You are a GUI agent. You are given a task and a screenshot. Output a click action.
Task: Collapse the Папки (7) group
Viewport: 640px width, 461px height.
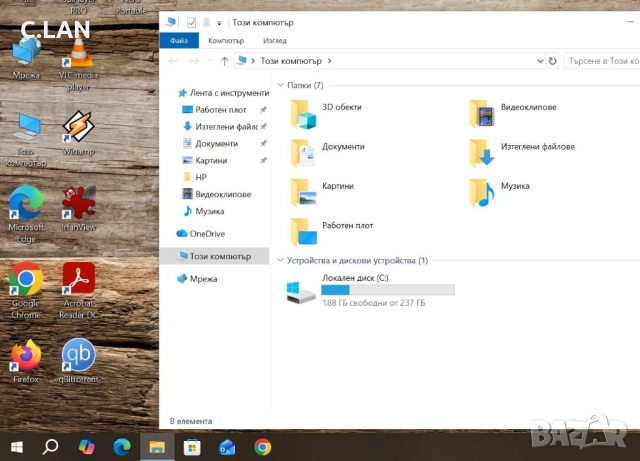(280, 85)
